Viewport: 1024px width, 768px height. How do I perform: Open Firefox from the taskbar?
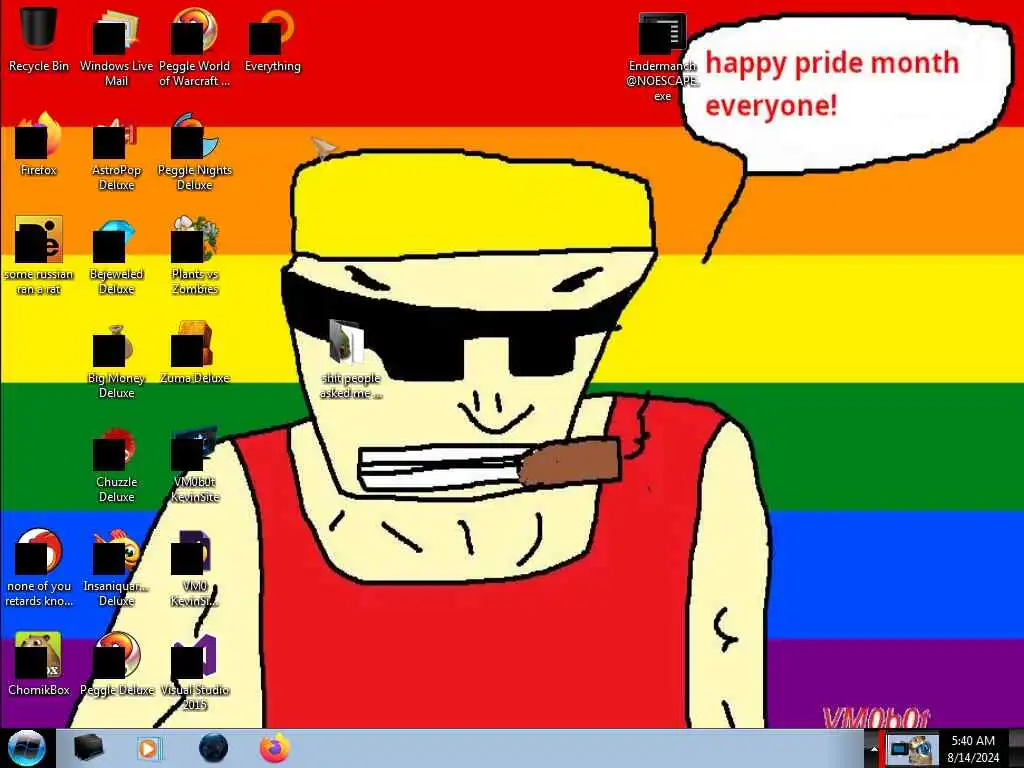pos(275,748)
